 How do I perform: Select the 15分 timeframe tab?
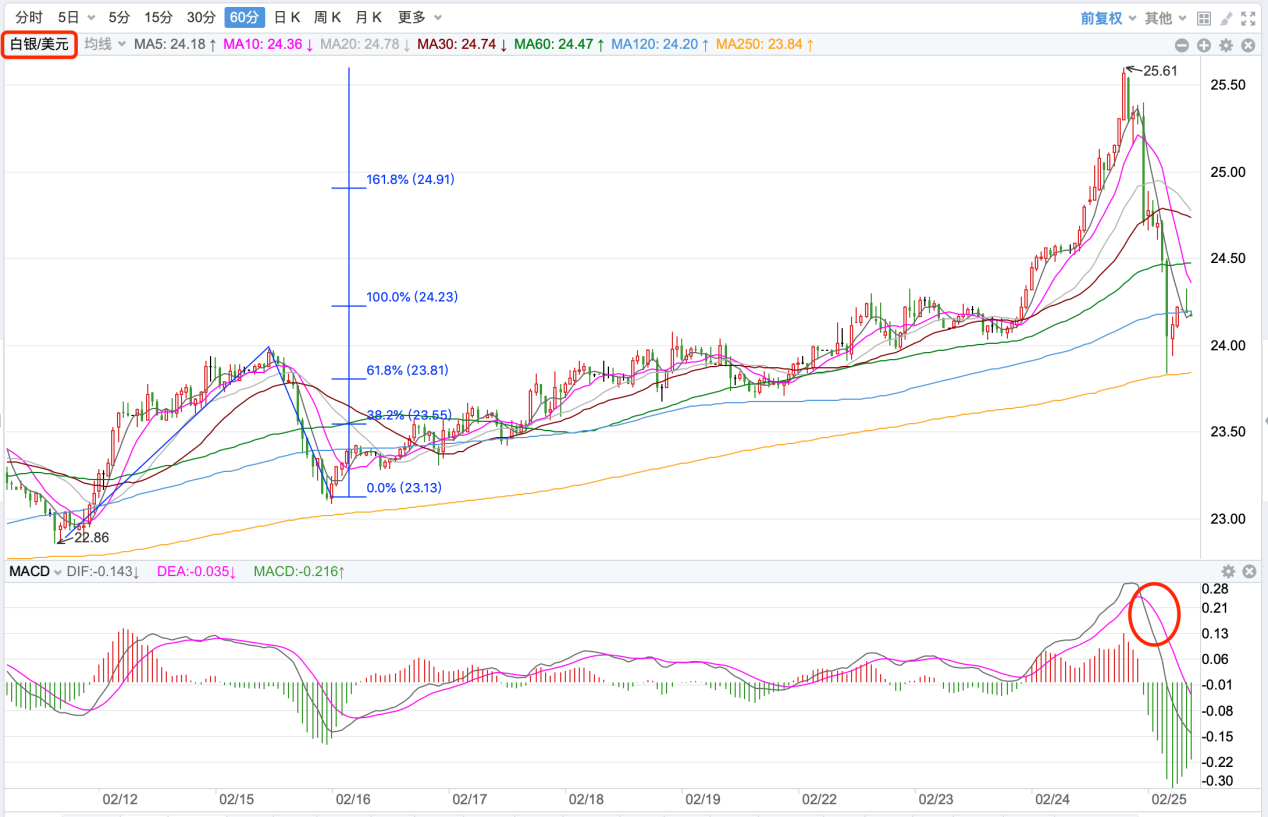[x=158, y=17]
